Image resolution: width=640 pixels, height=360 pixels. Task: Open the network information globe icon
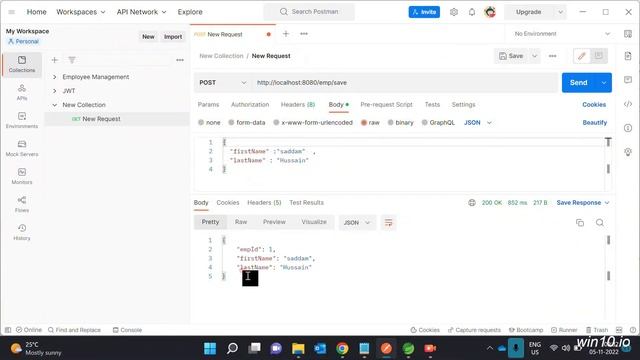click(x=472, y=202)
